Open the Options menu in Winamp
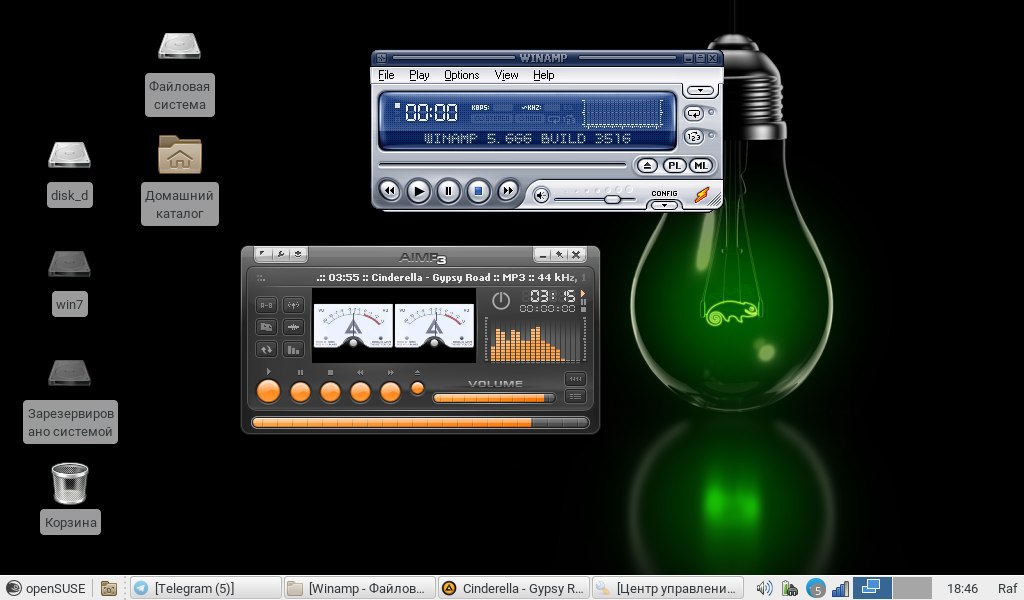 462,75
